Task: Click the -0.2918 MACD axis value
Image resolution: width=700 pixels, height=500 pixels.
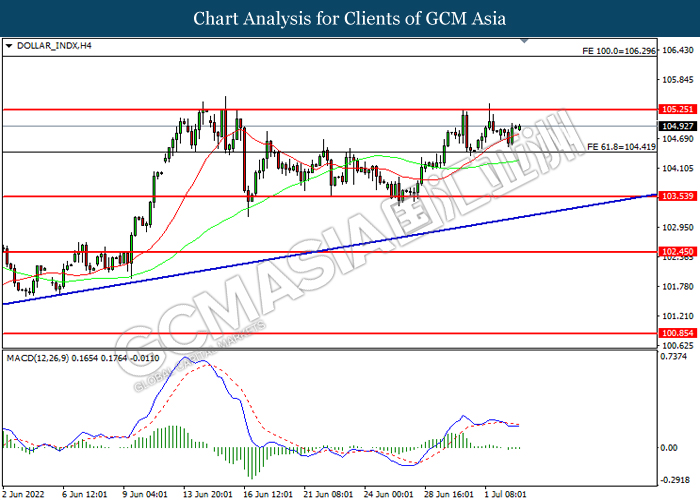Action: (675, 480)
